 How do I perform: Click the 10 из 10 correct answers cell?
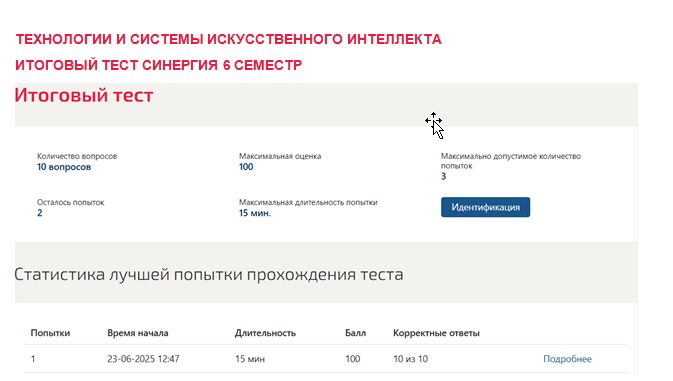click(x=410, y=359)
